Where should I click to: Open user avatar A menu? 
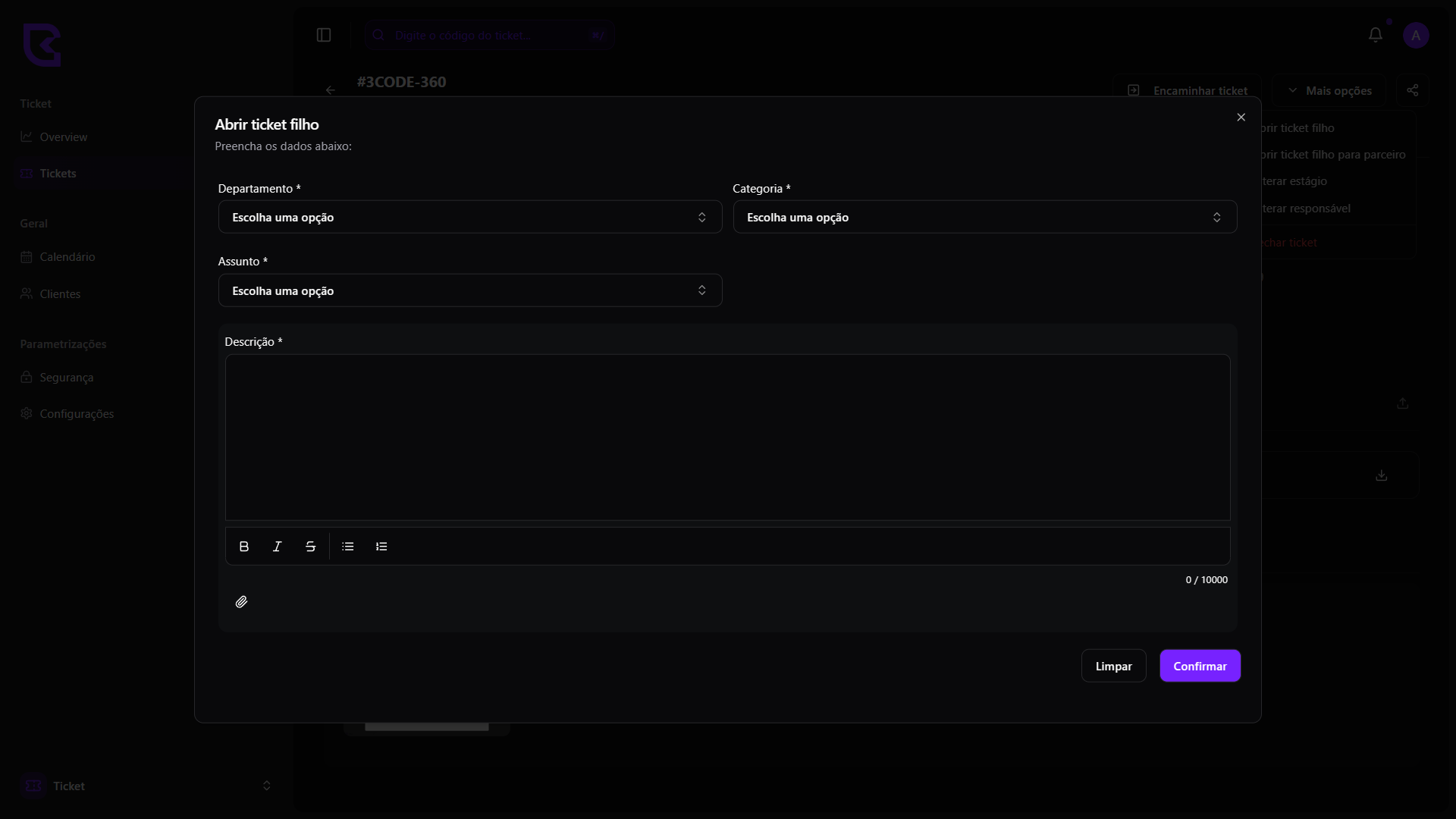coord(1416,35)
